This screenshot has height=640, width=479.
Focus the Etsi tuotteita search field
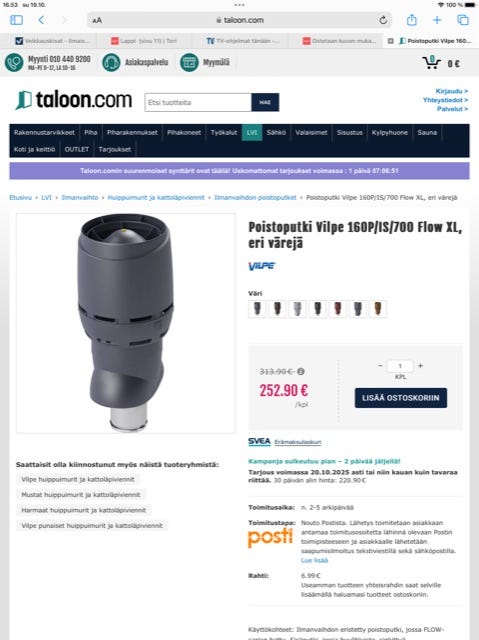coord(198,102)
